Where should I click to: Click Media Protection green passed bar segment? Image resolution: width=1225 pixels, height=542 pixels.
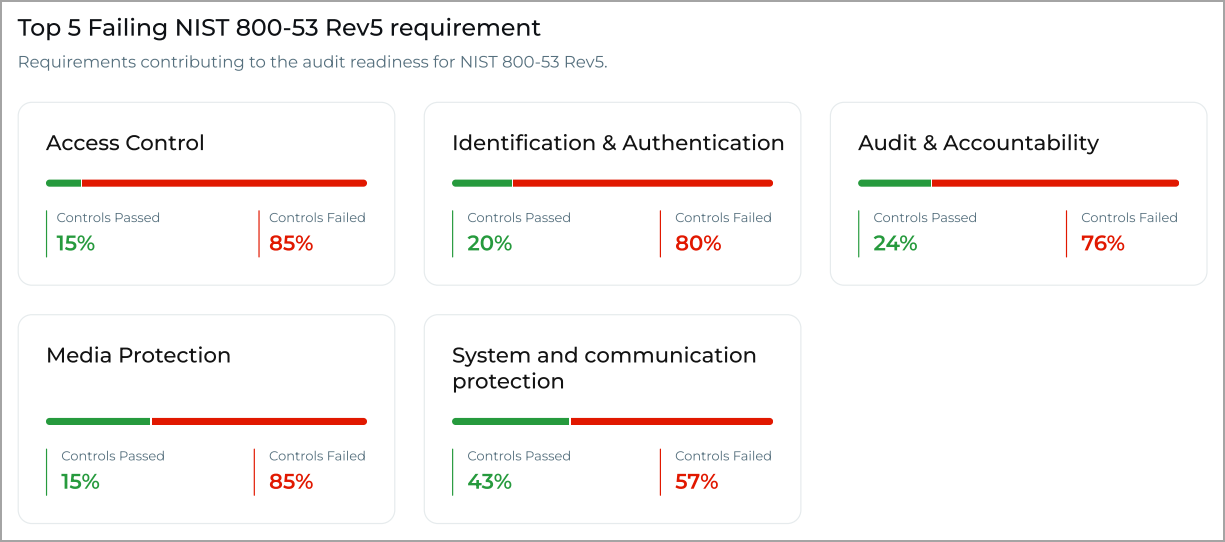[98, 421]
